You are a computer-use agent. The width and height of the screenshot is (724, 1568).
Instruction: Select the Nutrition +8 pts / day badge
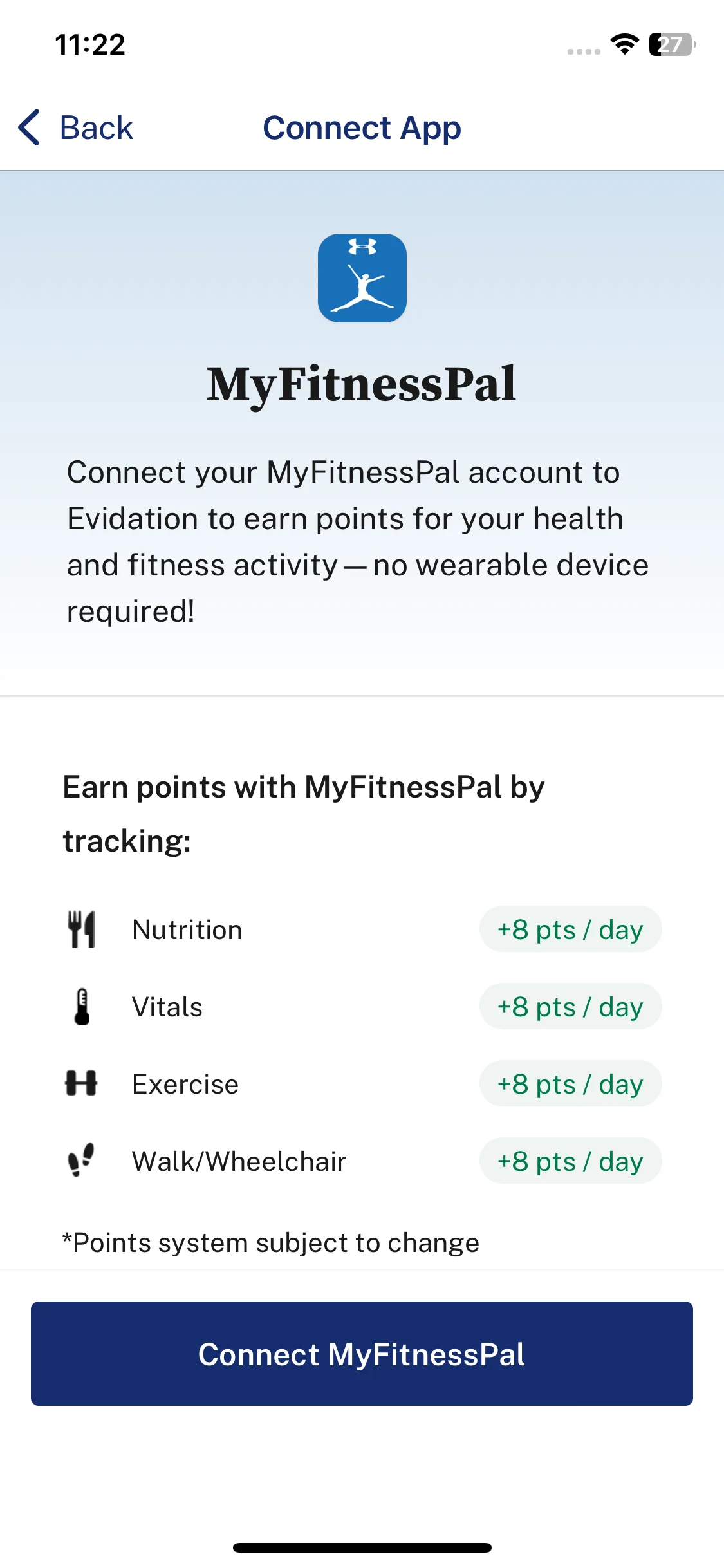point(570,929)
